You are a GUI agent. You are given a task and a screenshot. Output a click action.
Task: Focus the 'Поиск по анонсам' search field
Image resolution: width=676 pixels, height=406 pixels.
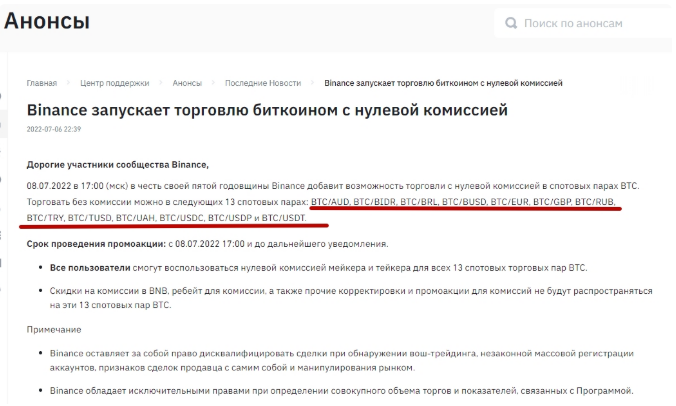pos(585,23)
